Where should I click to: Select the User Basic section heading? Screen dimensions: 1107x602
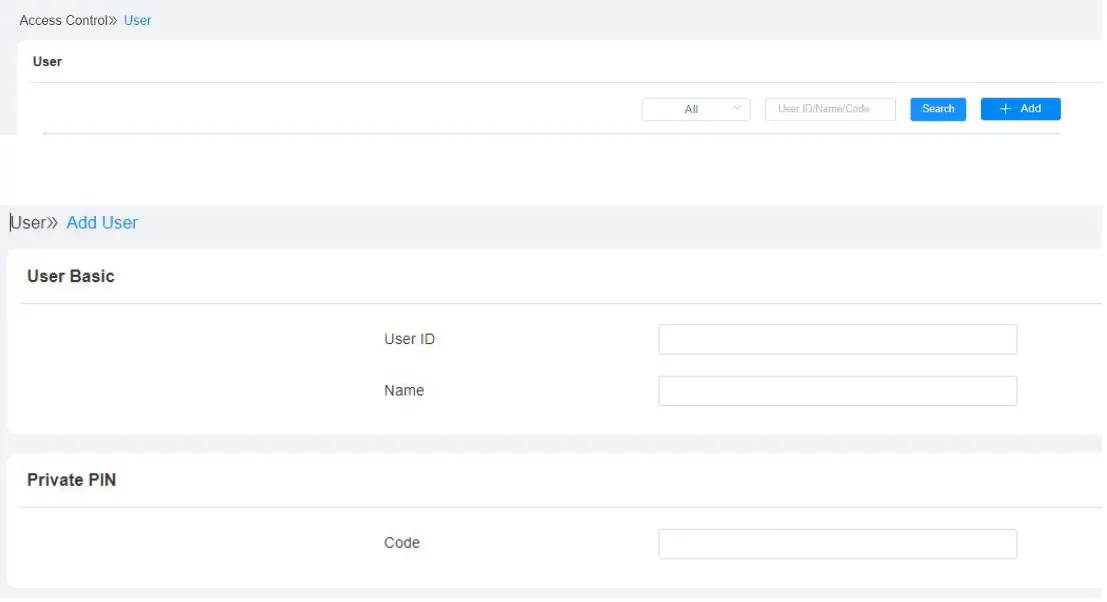71,277
